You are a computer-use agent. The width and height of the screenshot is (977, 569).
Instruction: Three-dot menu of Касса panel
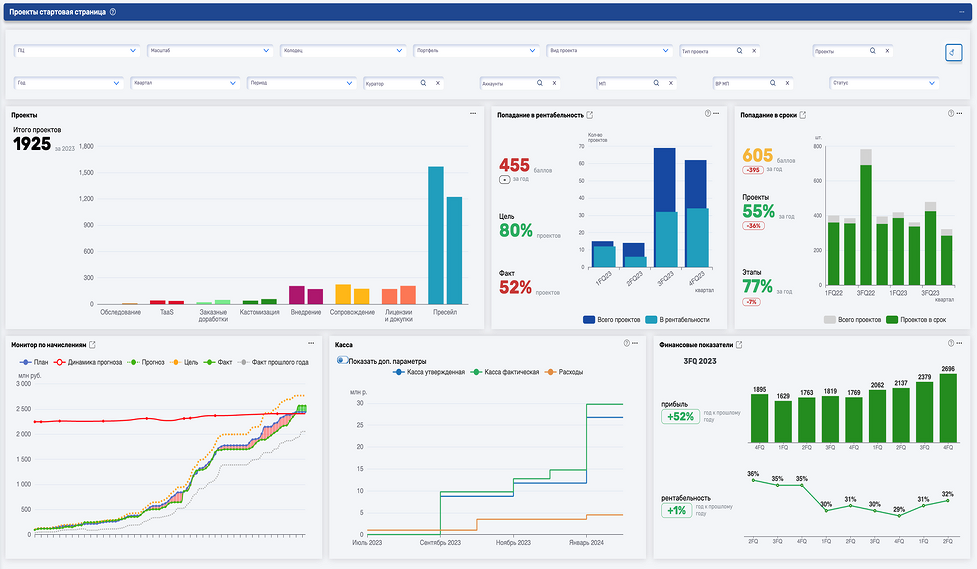coord(635,343)
